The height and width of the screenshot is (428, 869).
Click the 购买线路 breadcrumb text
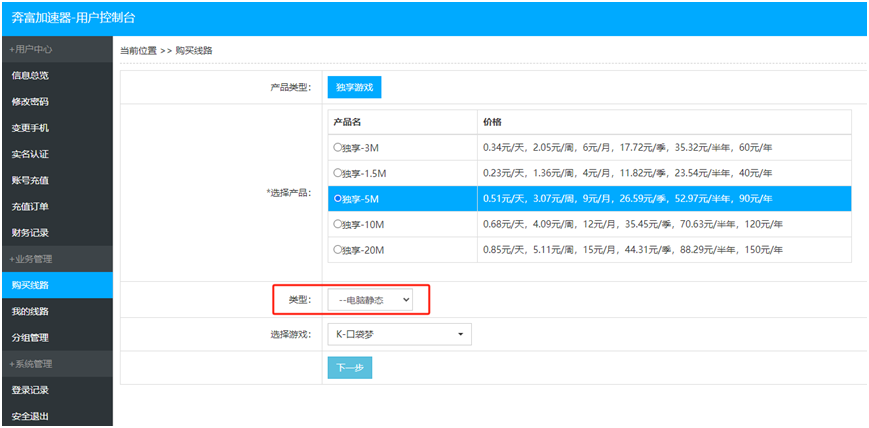pos(195,50)
